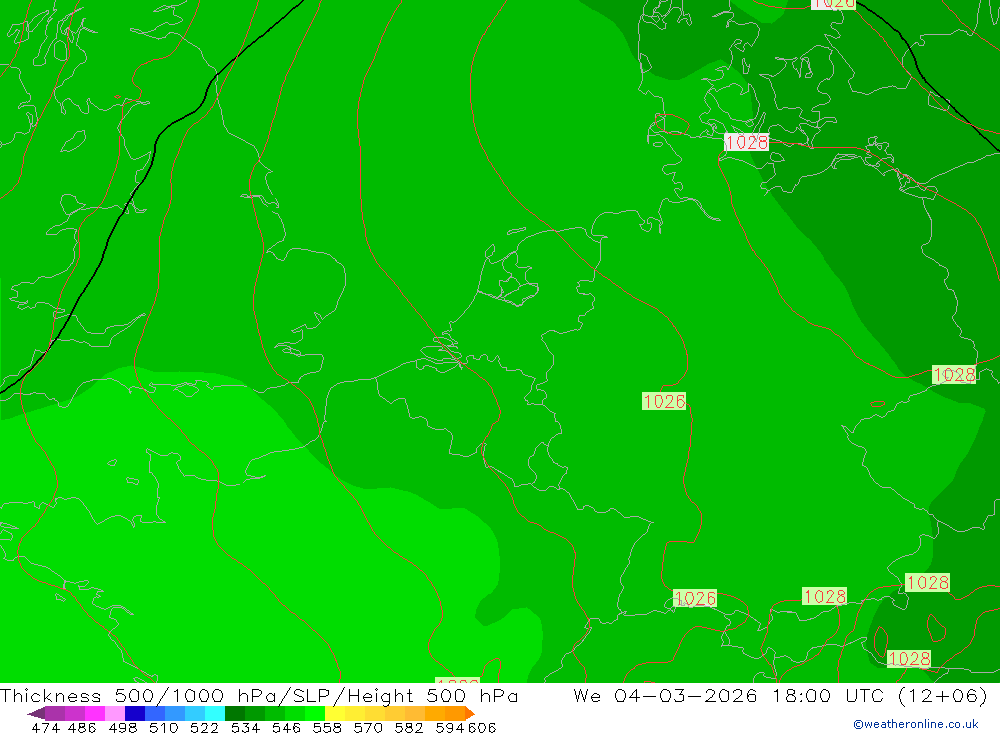Select the legend value 498
Viewport: 1000px width, 733px height.
123,728
